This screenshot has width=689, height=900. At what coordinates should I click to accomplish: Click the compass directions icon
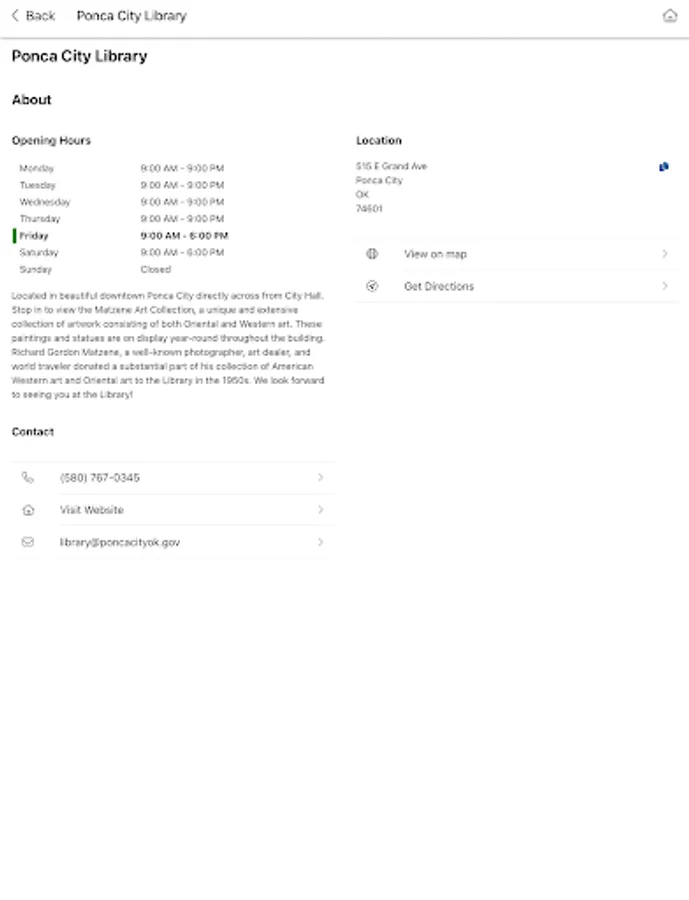372,286
